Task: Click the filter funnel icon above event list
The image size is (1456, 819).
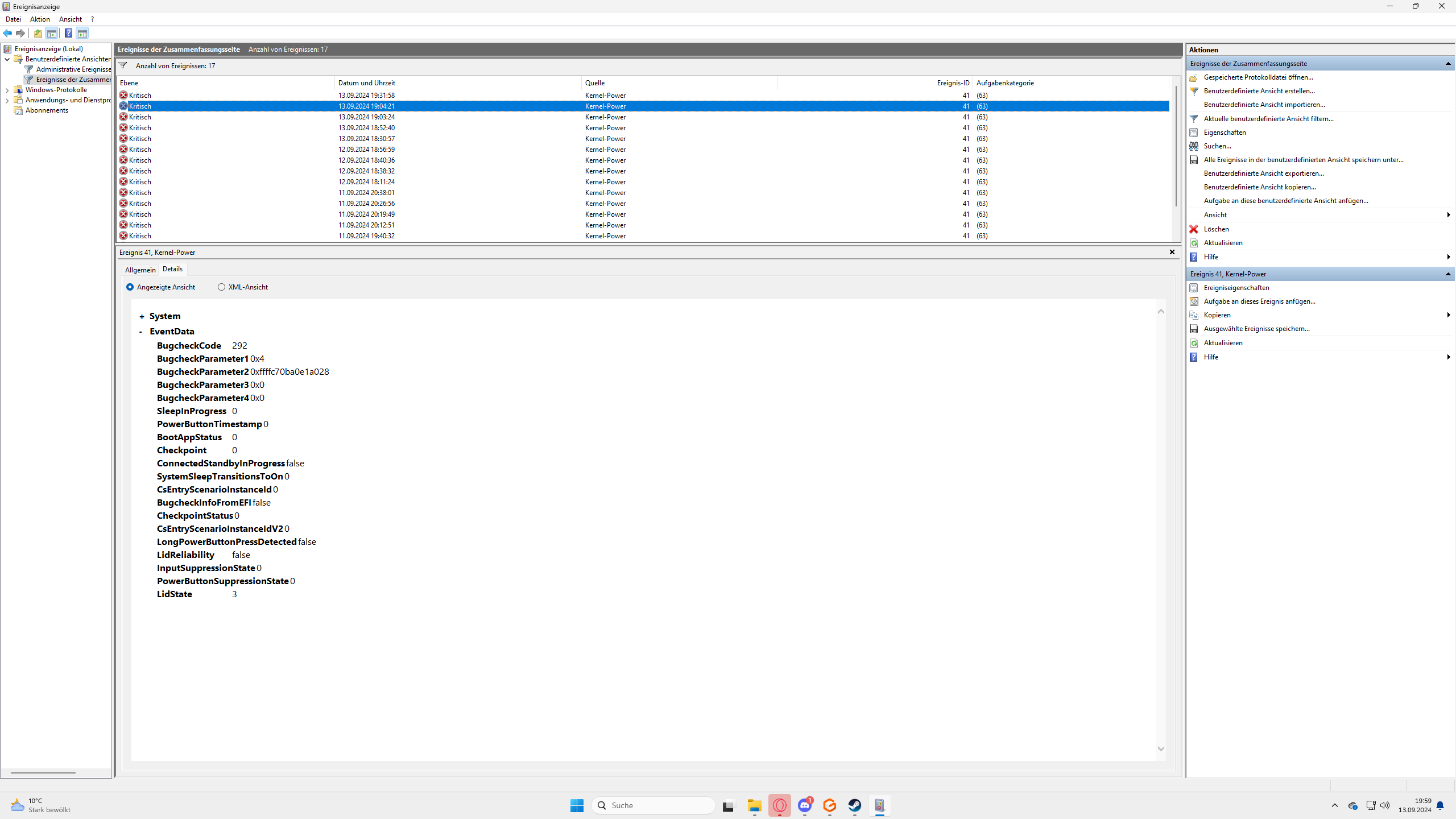Action: [x=123, y=65]
